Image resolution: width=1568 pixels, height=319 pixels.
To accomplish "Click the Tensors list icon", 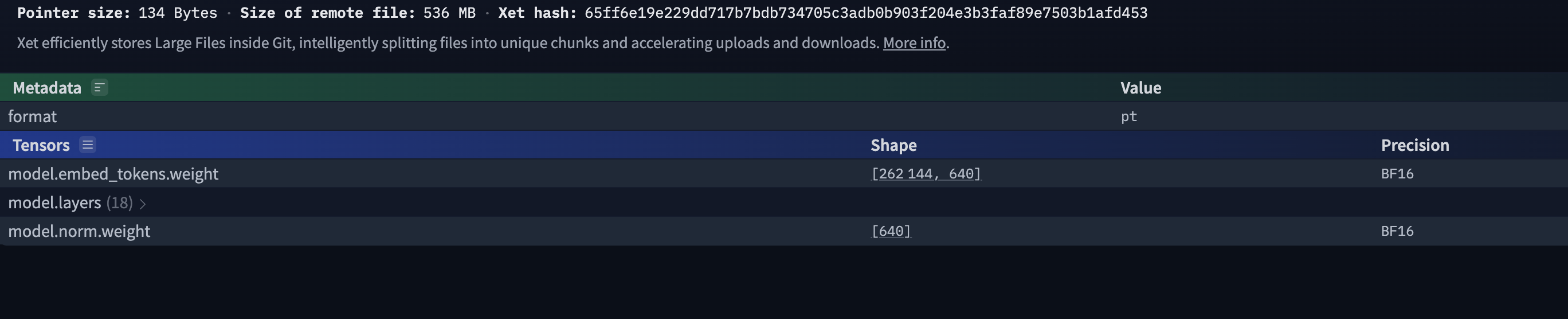I will click(88, 145).
